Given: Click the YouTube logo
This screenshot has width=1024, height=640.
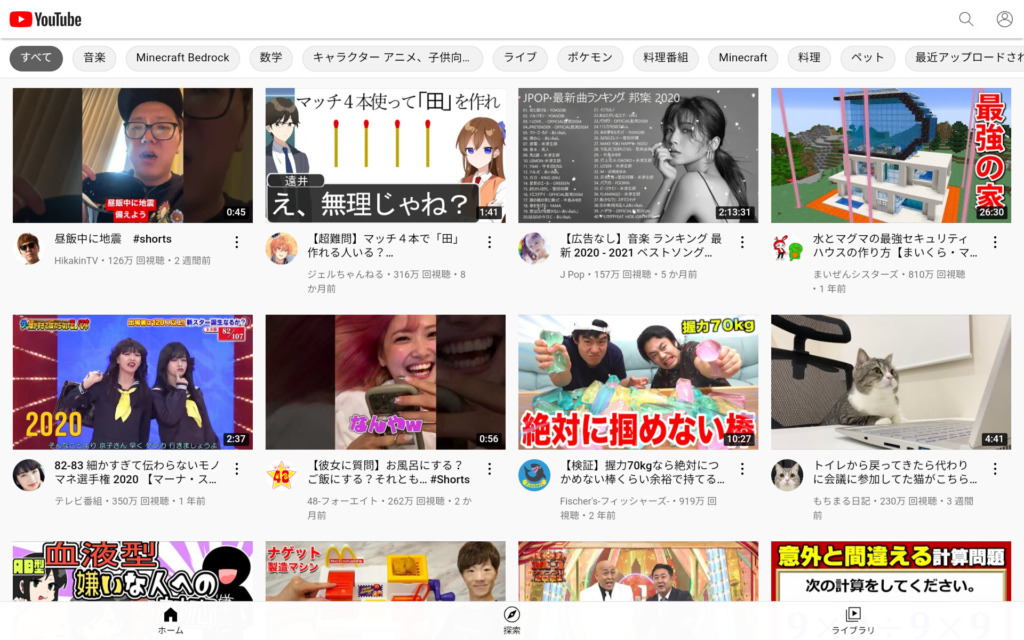Looking at the screenshot, I should 45,20.
